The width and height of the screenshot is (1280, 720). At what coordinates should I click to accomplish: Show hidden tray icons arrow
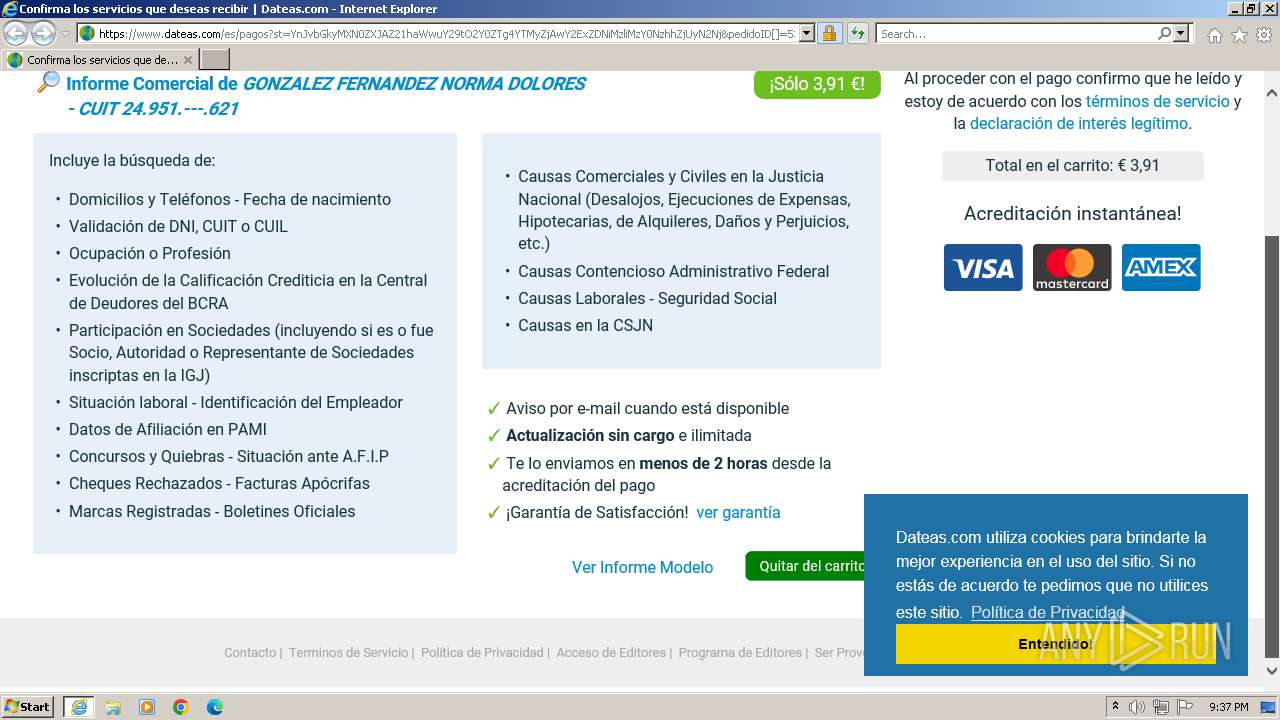1116,707
